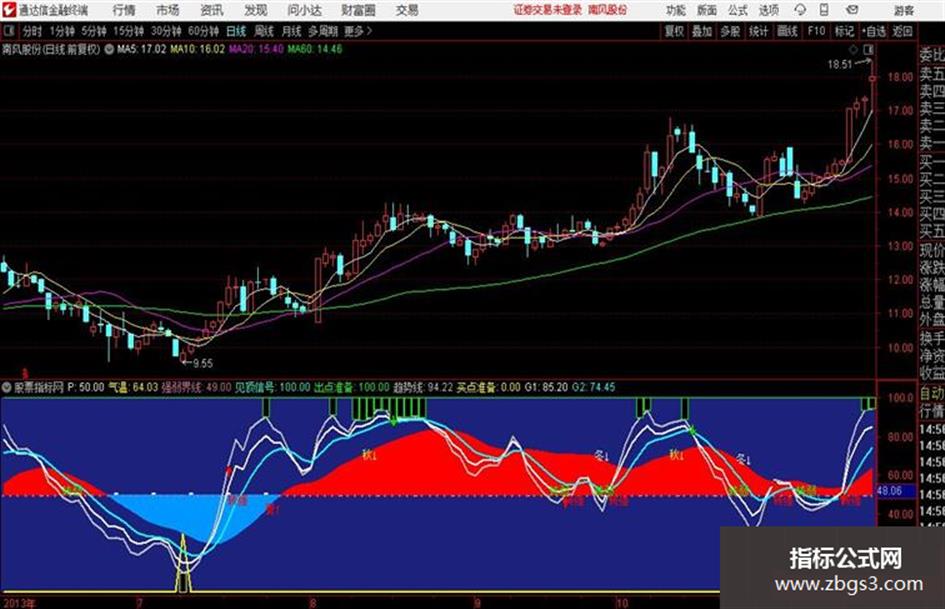Image resolution: width=945 pixels, height=609 pixels.
Task: Switch to the 15分钟 period
Action: pos(128,31)
